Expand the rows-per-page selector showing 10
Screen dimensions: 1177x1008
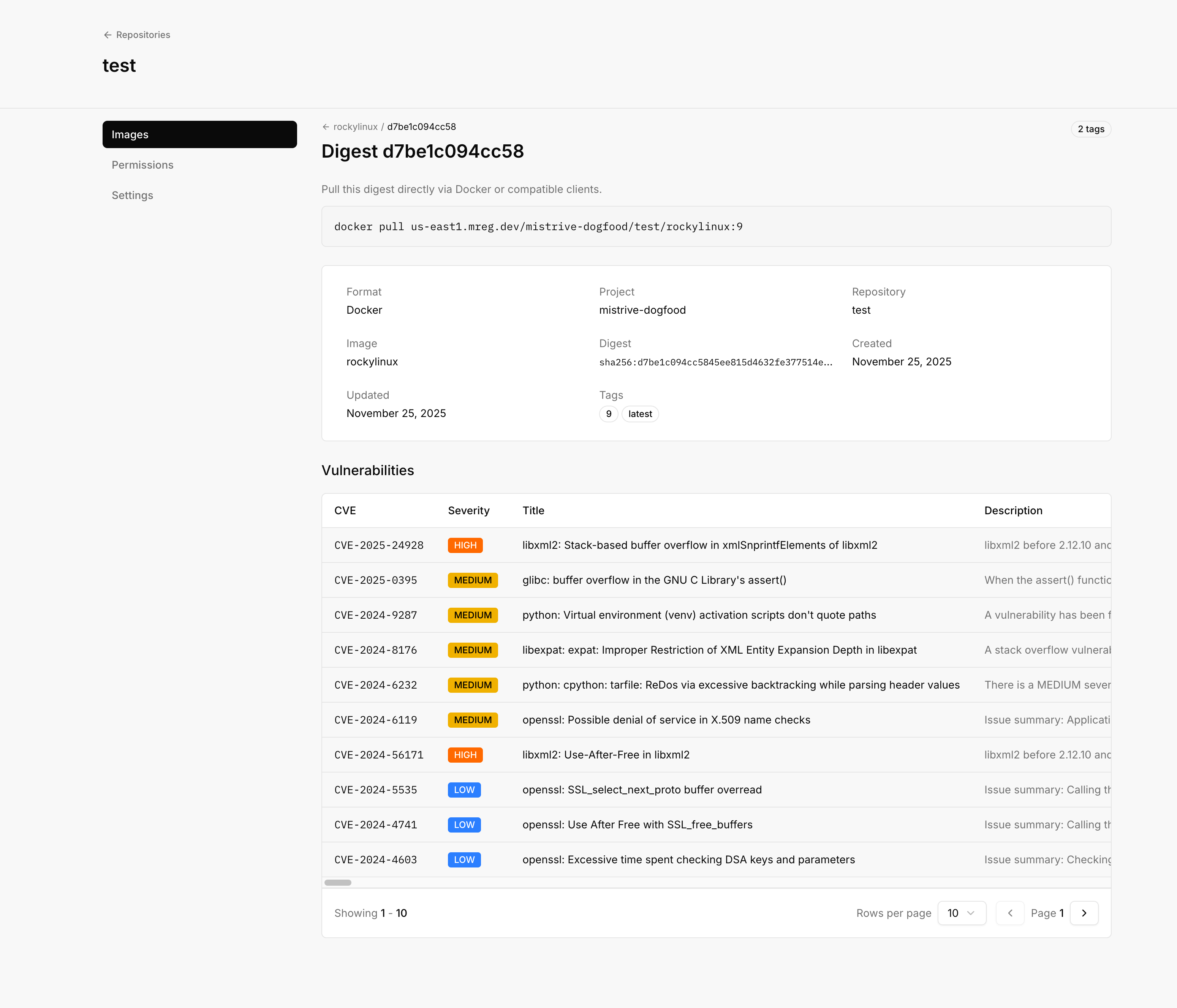click(962, 913)
